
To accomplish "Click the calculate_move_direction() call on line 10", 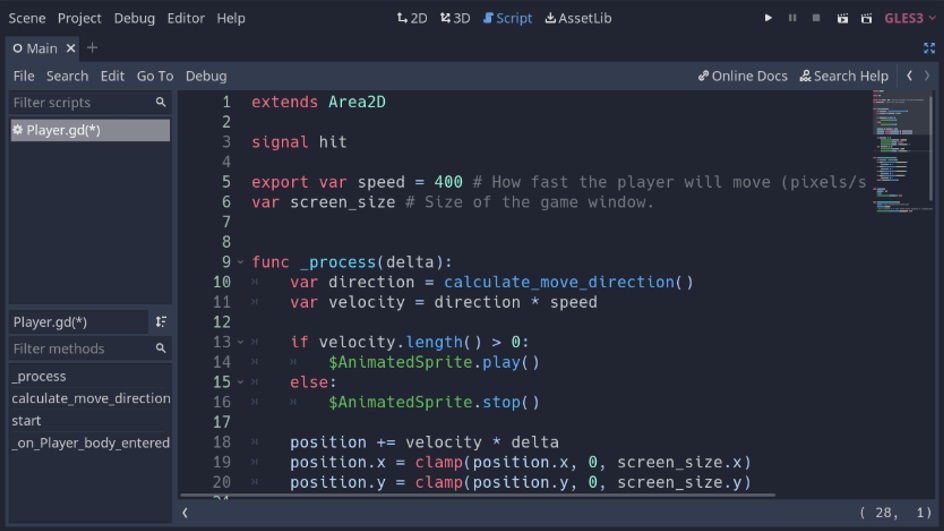I will point(568,282).
